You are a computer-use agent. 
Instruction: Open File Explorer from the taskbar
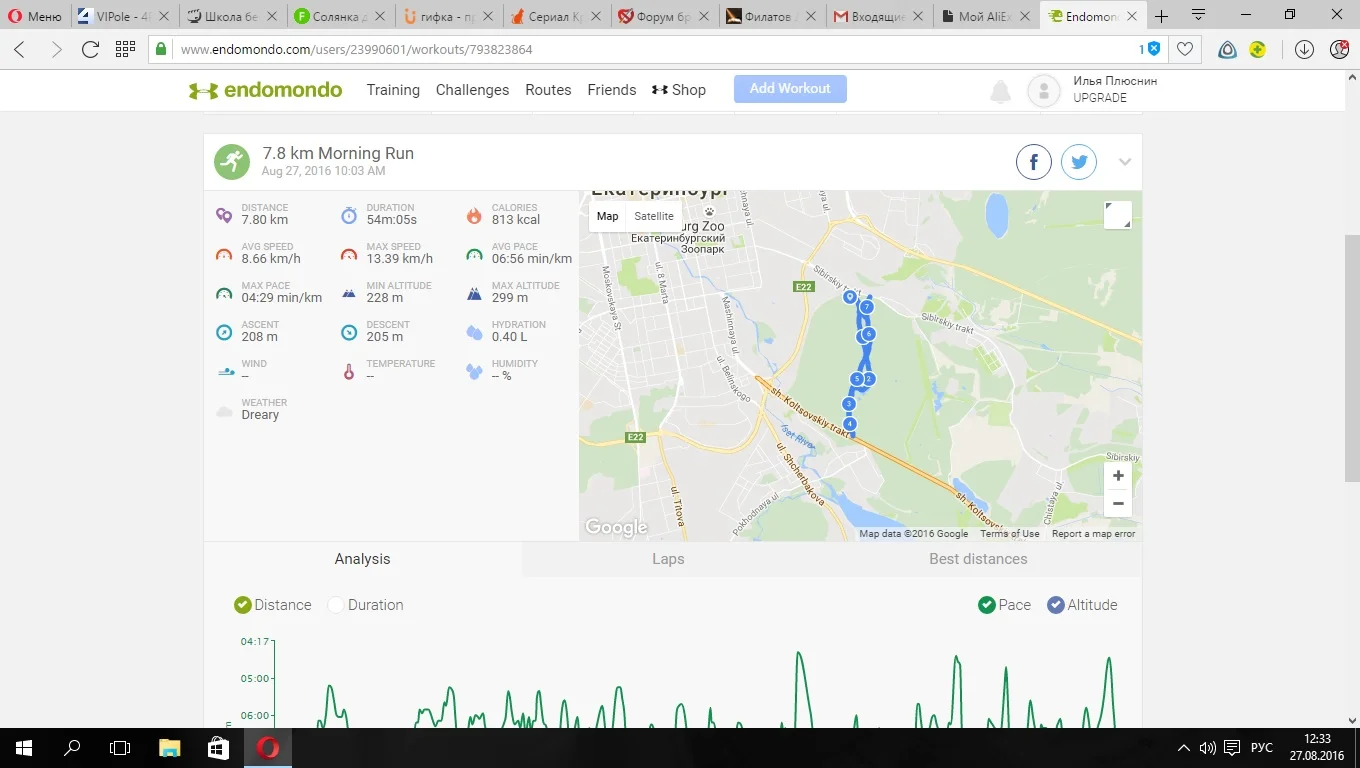pyautogui.click(x=170, y=748)
